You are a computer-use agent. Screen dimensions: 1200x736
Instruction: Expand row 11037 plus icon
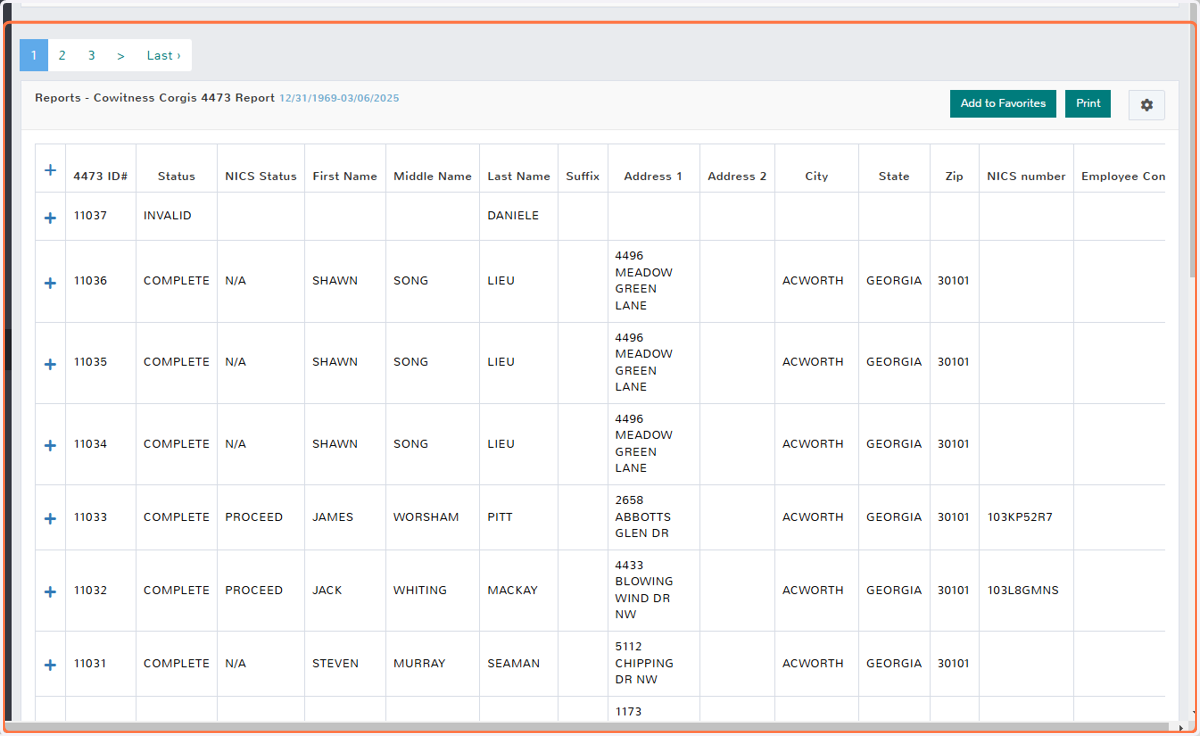coord(50,217)
